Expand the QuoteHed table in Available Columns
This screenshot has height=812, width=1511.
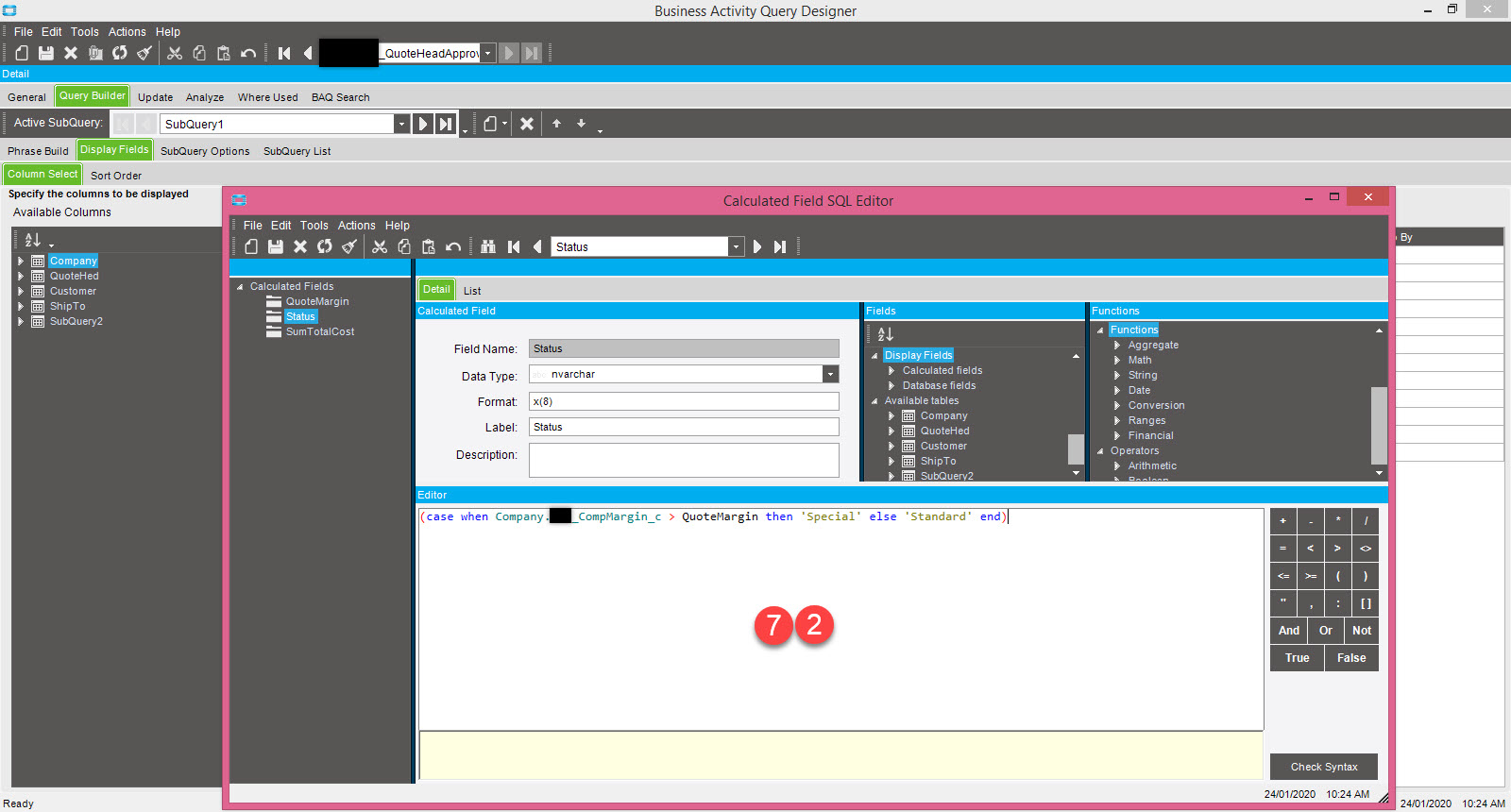pyautogui.click(x=21, y=276)
